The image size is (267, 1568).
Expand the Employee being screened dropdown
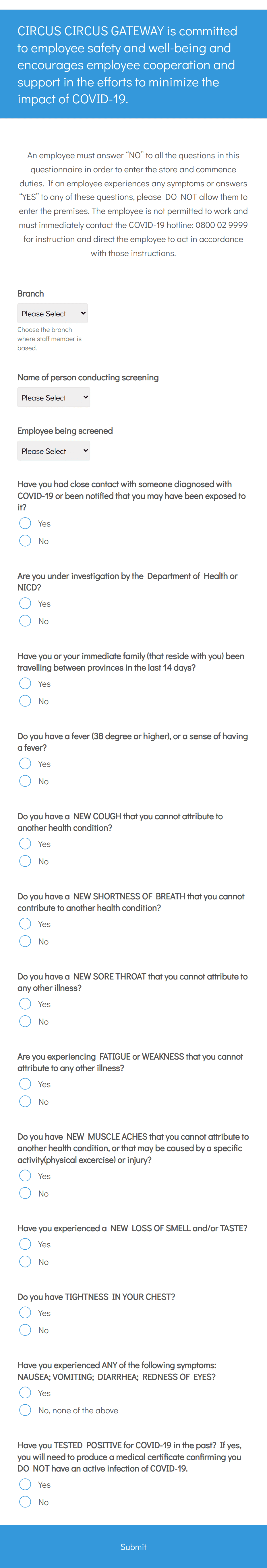click(53, 451)
